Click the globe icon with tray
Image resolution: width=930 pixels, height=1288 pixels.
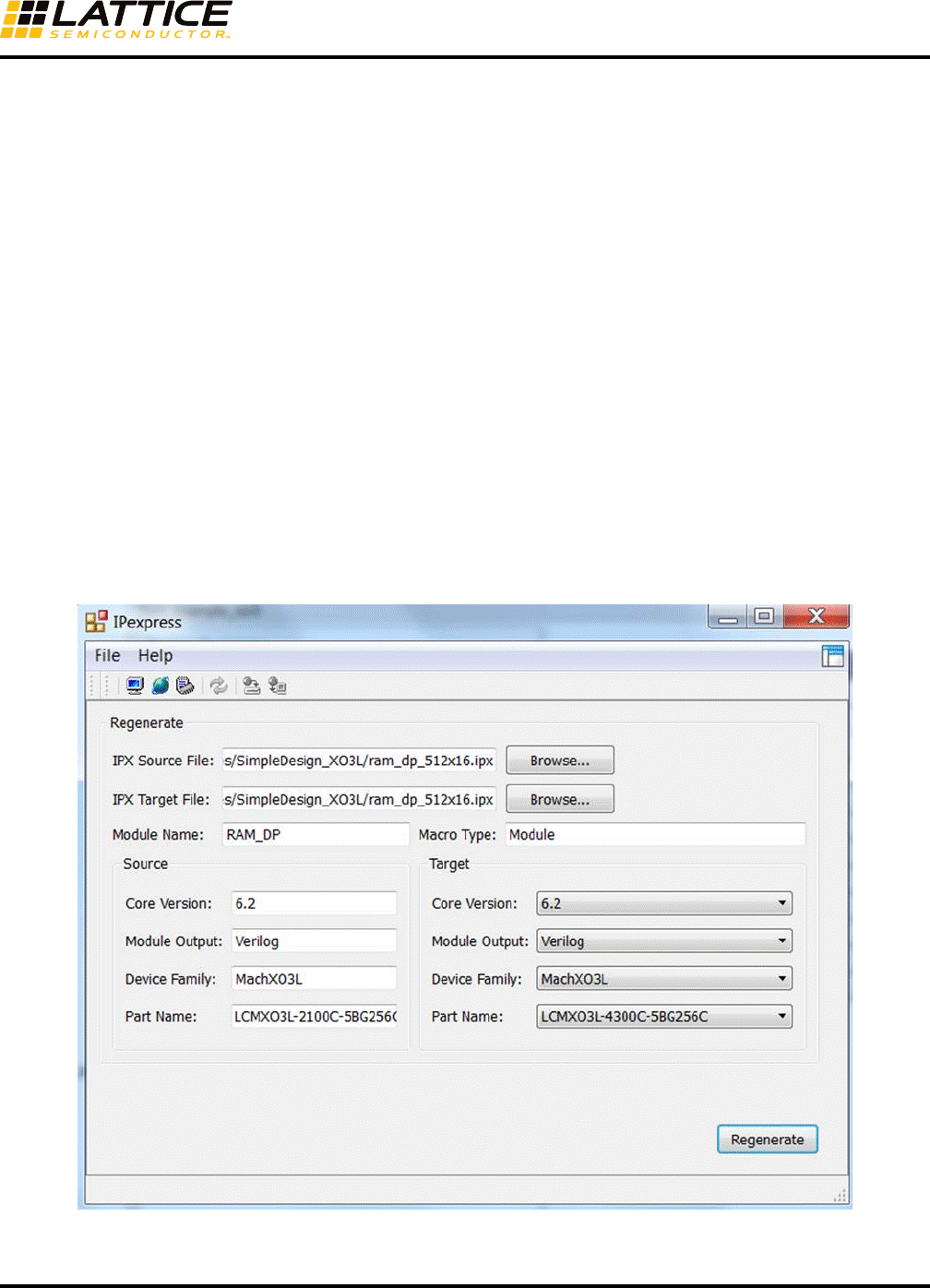[251, 686]
